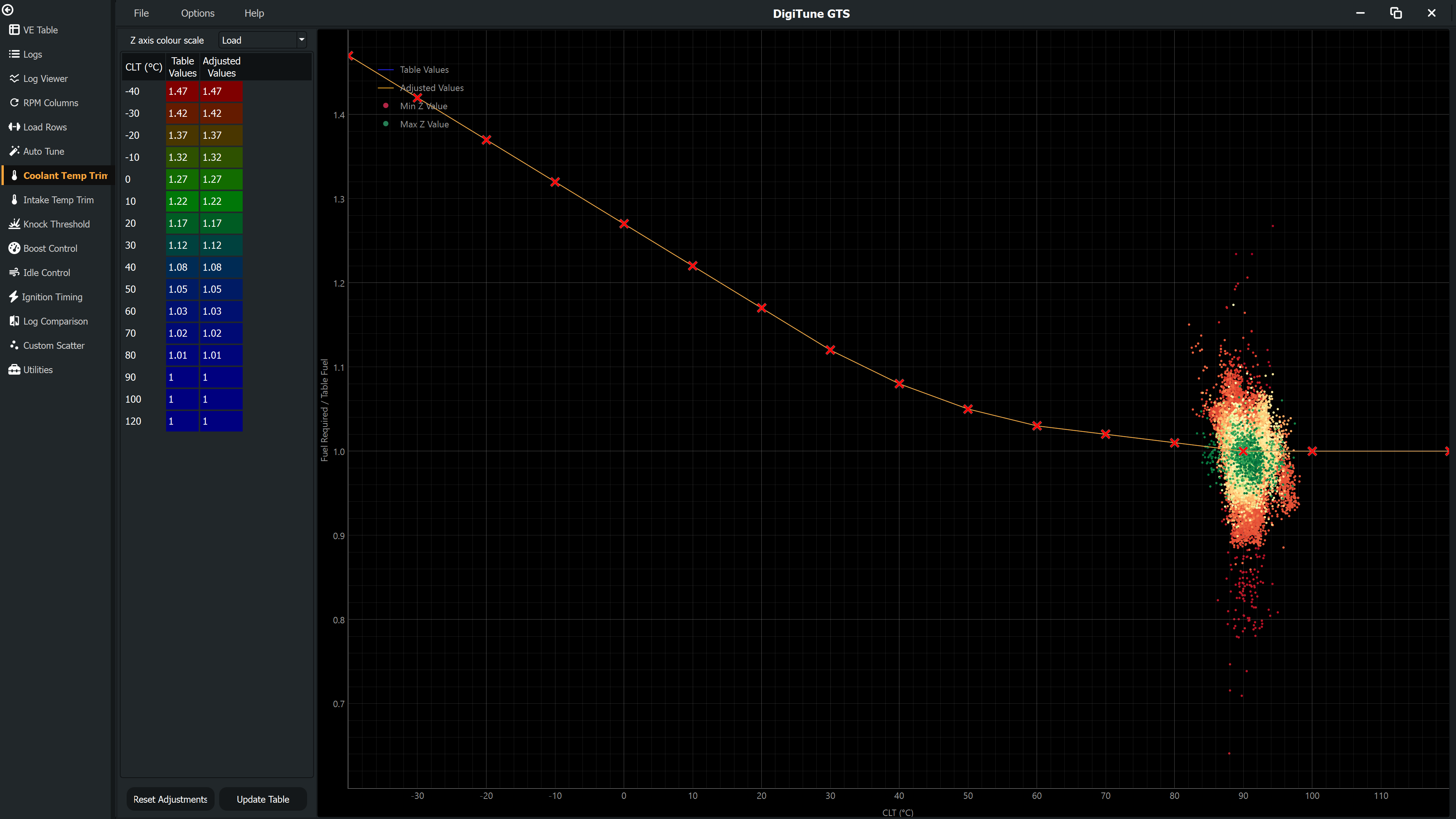
Task: Open Ignition Timing lightning icon
Action: click(x=14, y=297)
